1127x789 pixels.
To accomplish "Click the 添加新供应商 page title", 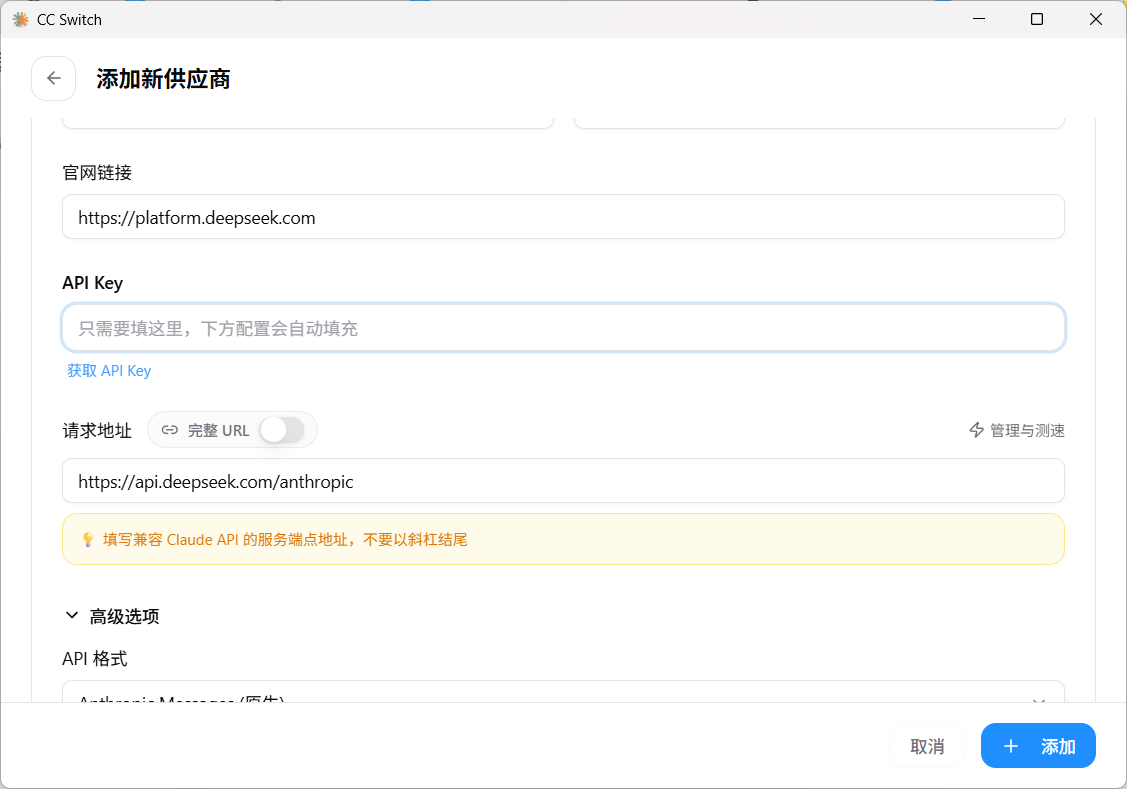I will (163, 79).
